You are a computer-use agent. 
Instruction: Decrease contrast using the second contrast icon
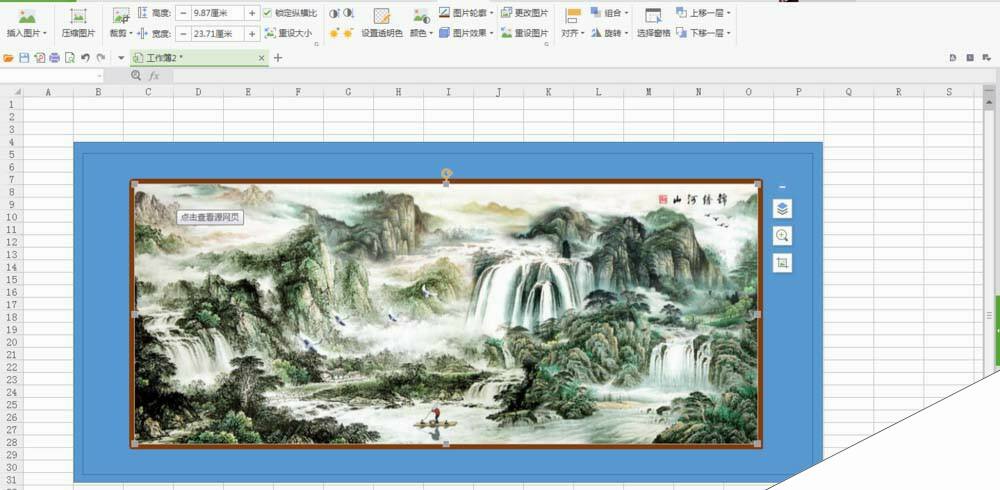(x=348, y=13)
